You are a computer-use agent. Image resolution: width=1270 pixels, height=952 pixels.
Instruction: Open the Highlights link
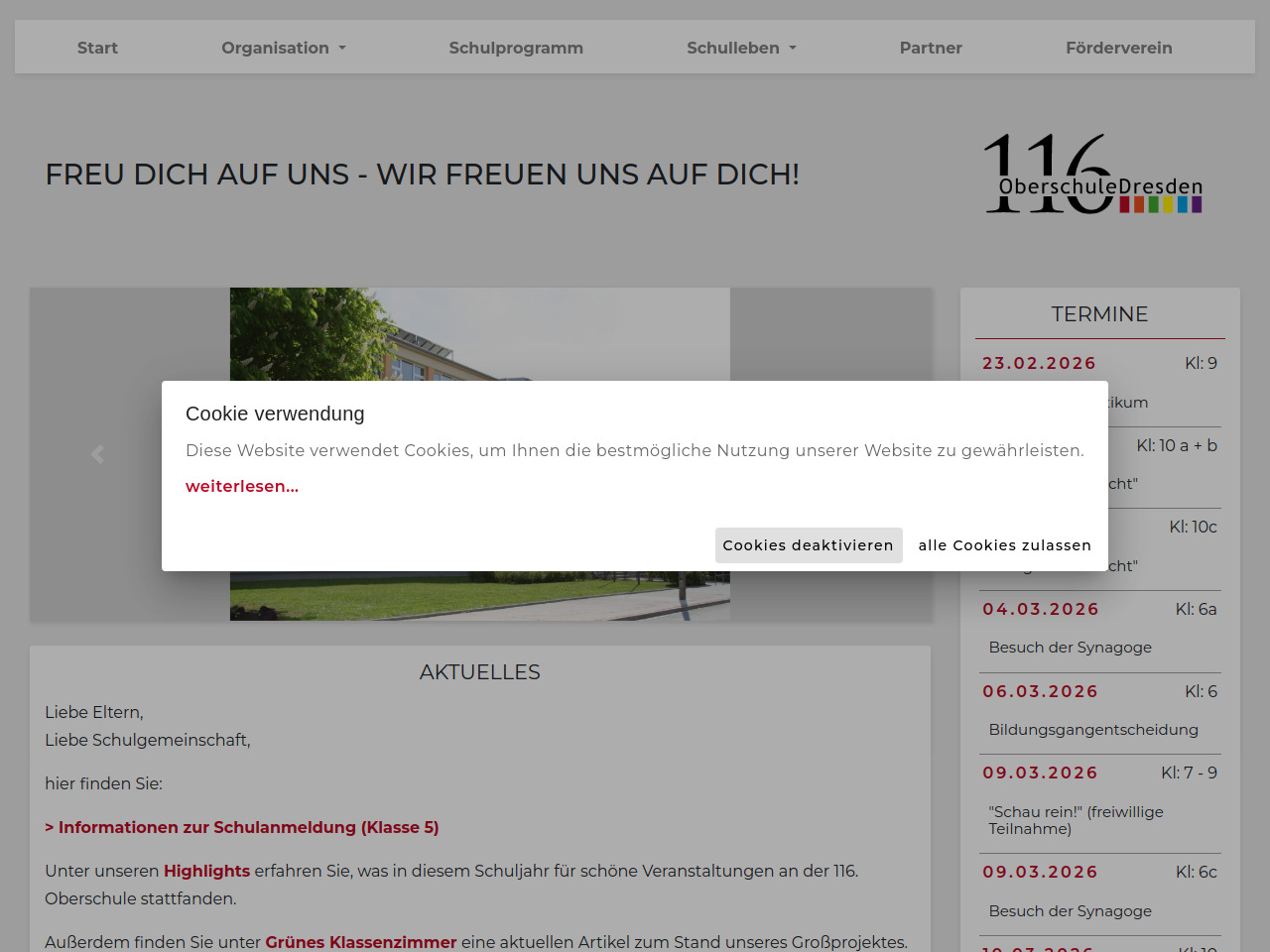(x=206, y=871)
